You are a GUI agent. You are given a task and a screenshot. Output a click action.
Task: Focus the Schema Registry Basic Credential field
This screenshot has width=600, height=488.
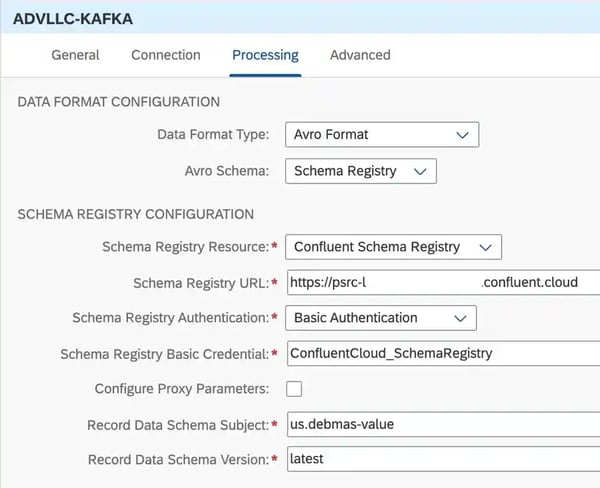point(440,353)
